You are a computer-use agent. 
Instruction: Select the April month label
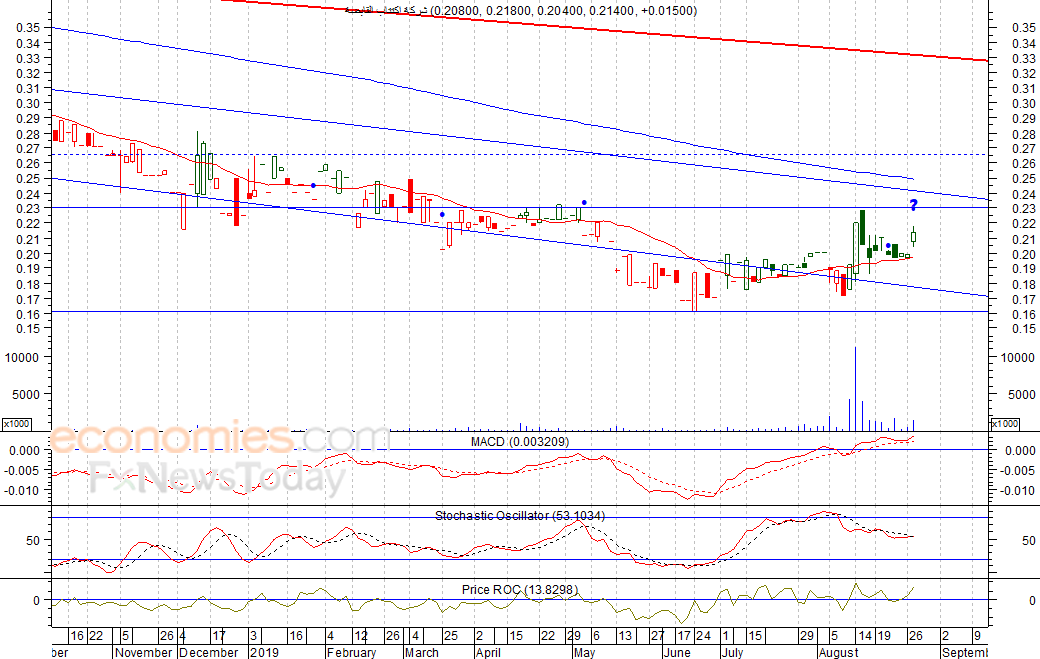tap(488, 652)
